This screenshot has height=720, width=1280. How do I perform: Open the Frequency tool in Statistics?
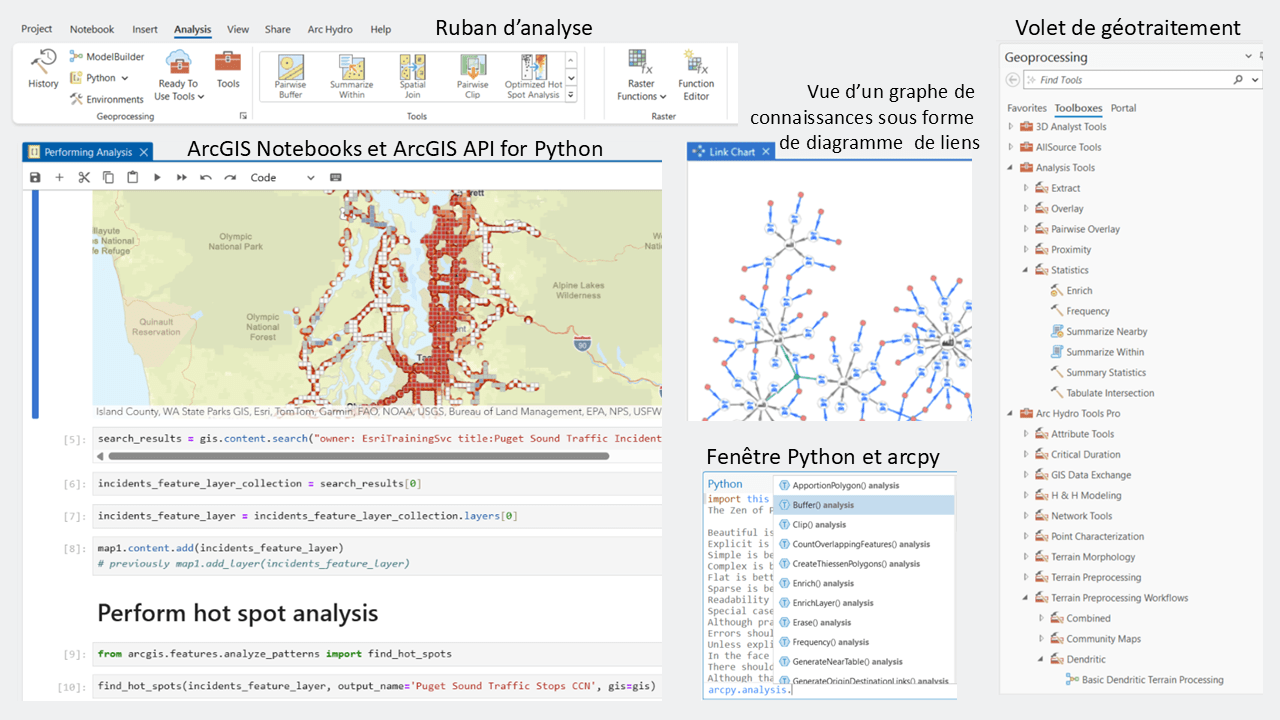click(1080, 311)
